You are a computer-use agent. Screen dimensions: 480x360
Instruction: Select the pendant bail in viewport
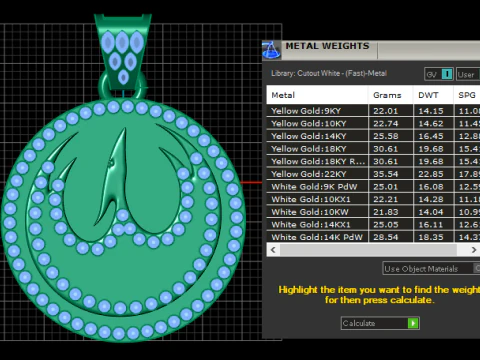click(123, 53)
